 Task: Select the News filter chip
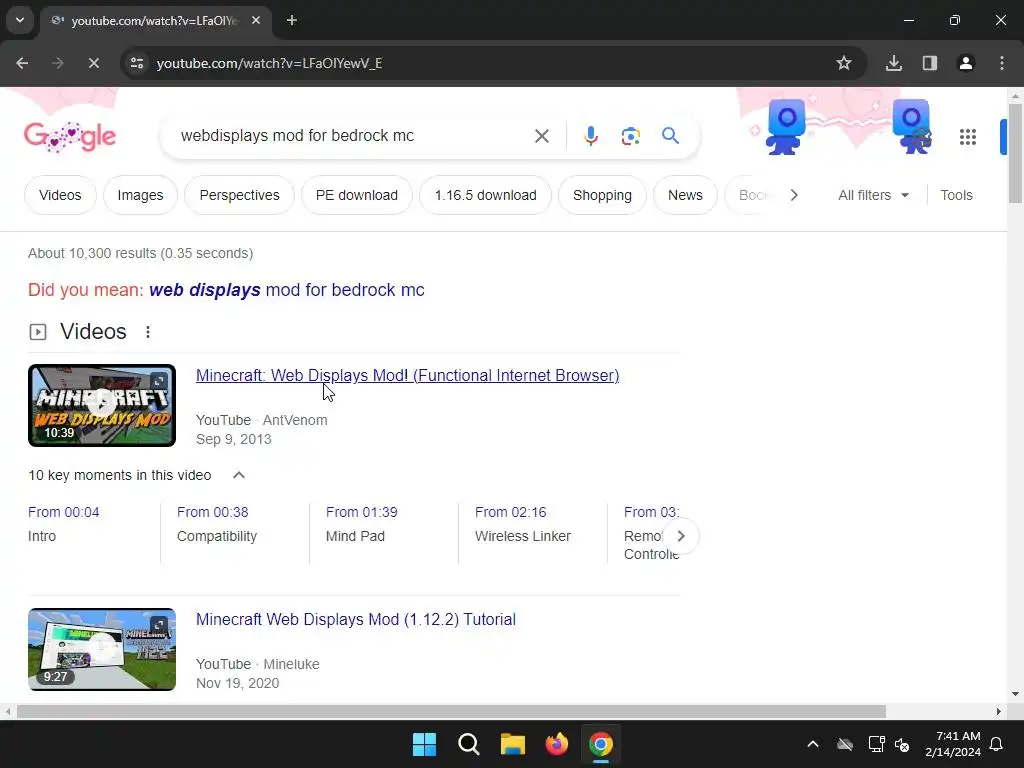click(685, 195)
